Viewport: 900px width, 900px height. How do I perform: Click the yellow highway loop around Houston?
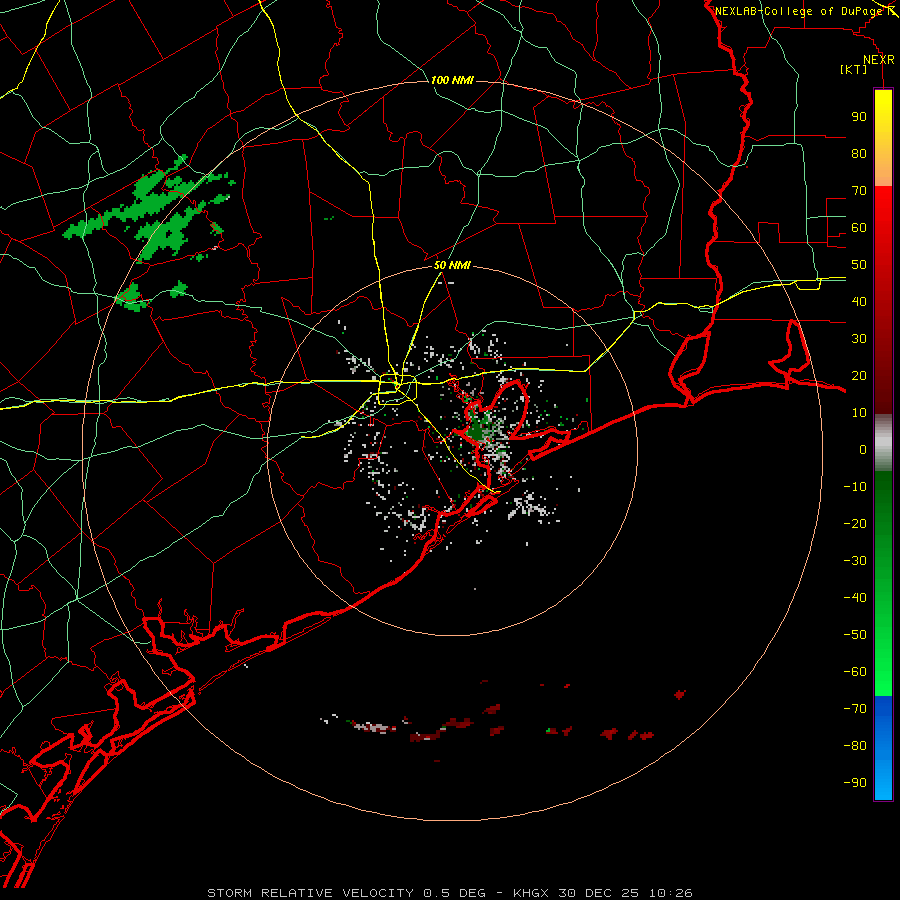(x=397, y=390)
